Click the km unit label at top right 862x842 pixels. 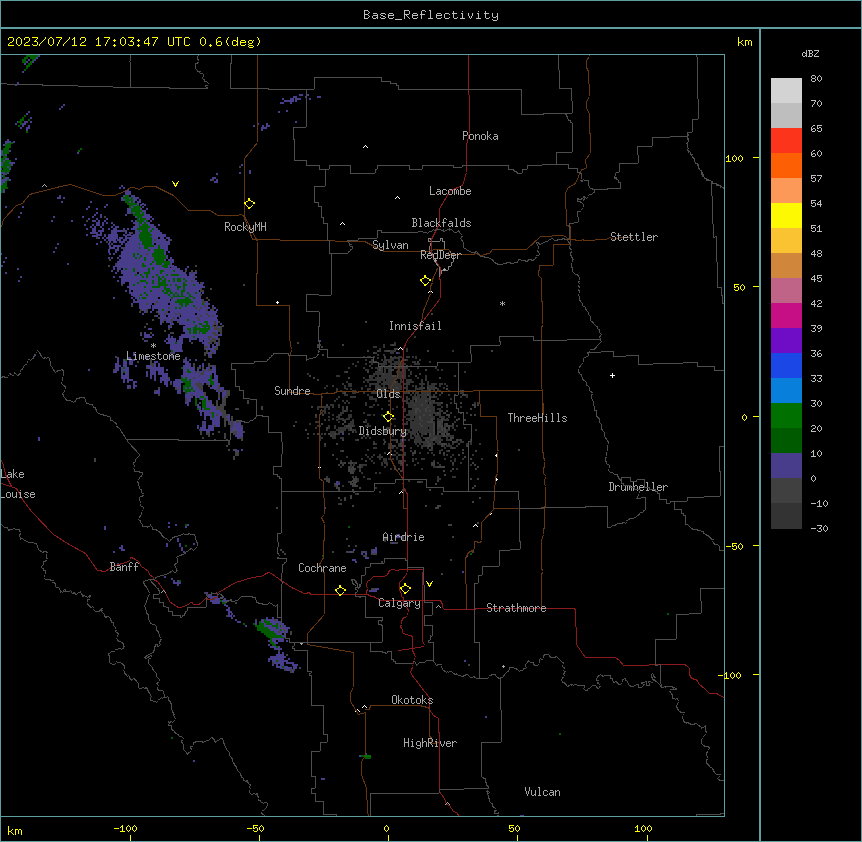745,42
